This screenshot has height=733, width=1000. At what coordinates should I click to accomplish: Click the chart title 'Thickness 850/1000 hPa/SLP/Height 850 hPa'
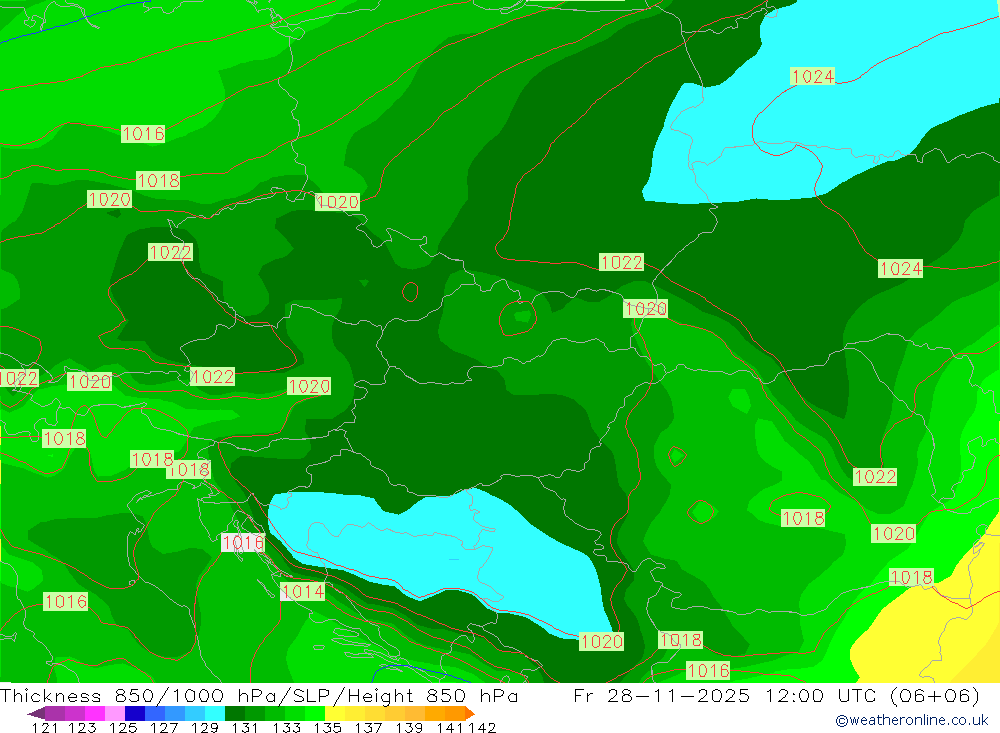259,695
